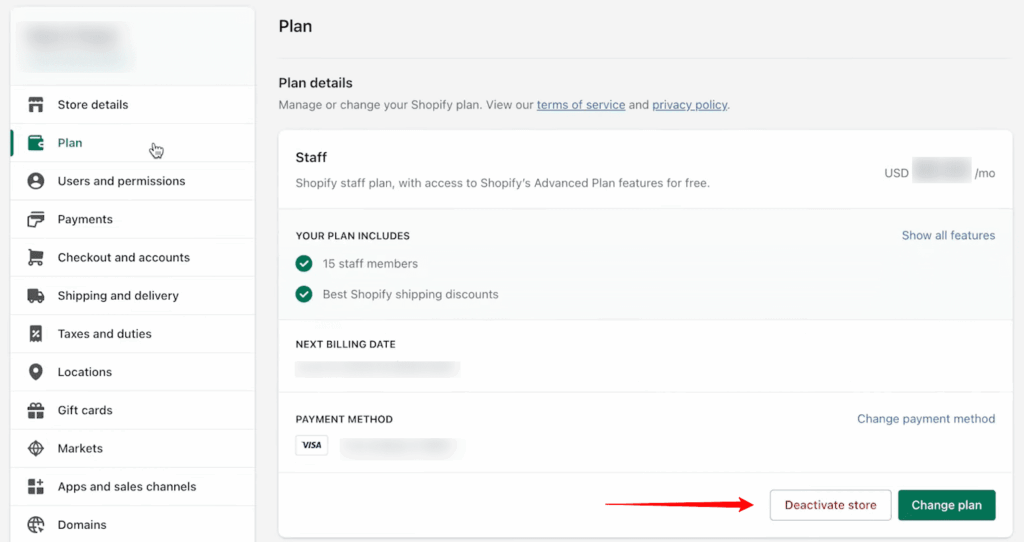Click the Plan page title

pos(295,26)
